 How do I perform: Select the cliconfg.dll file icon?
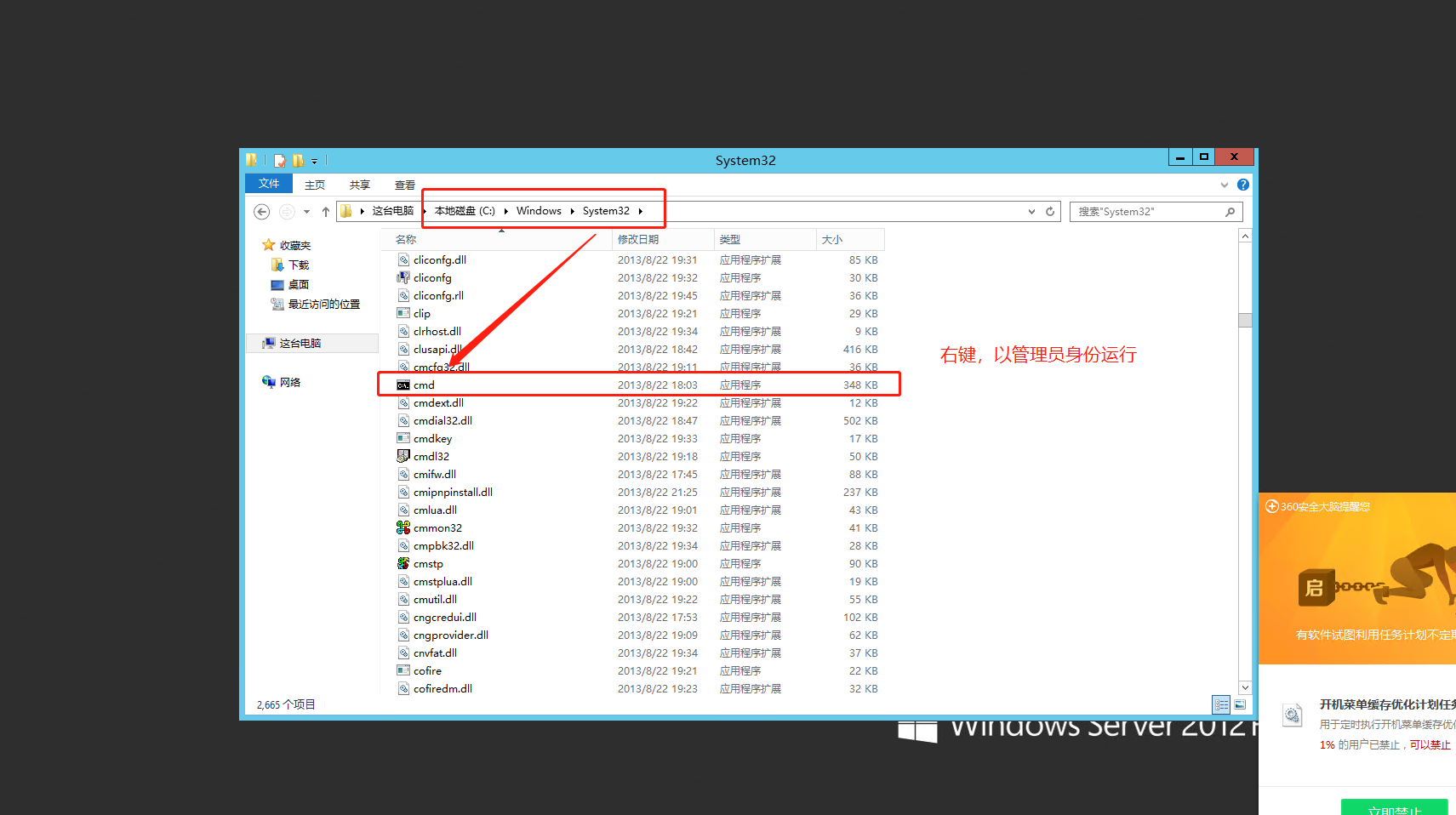point(404,259)
